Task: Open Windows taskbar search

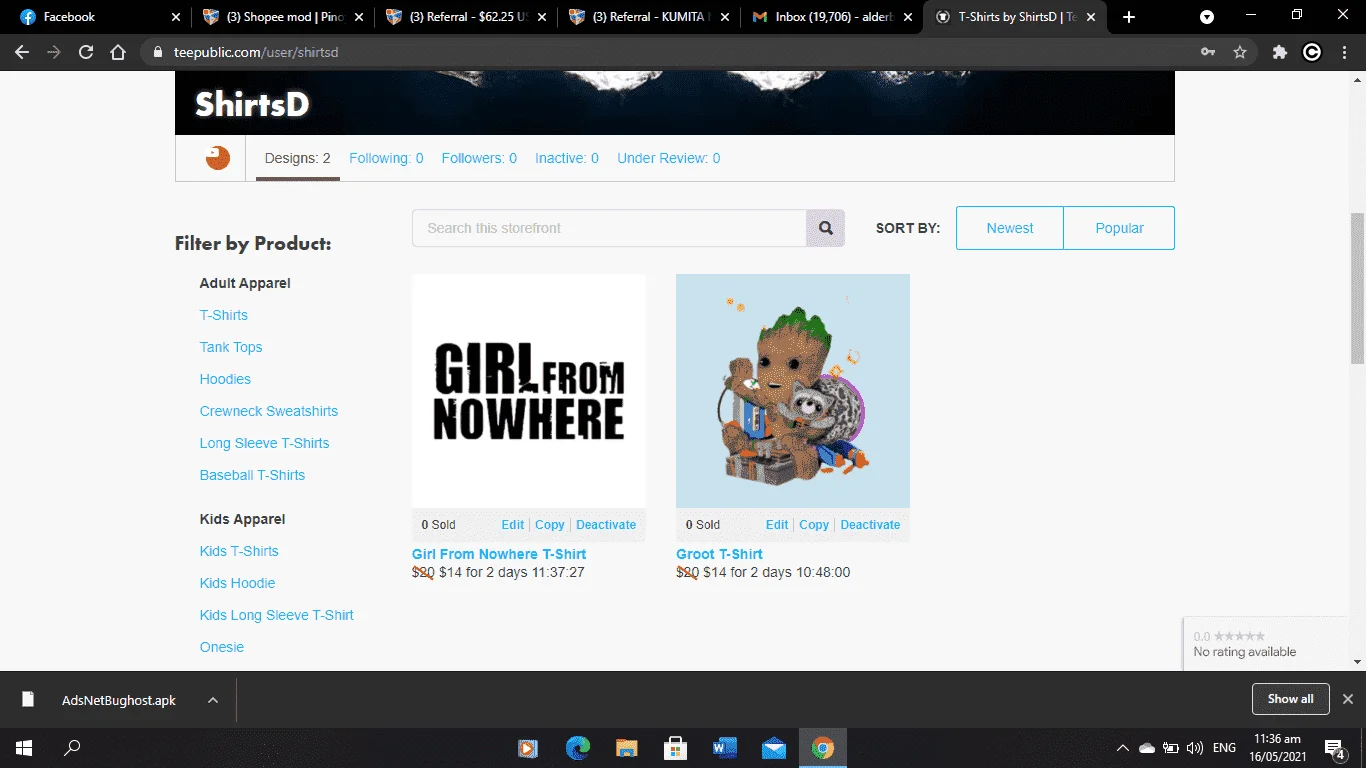Action: (x=72, y=747)
